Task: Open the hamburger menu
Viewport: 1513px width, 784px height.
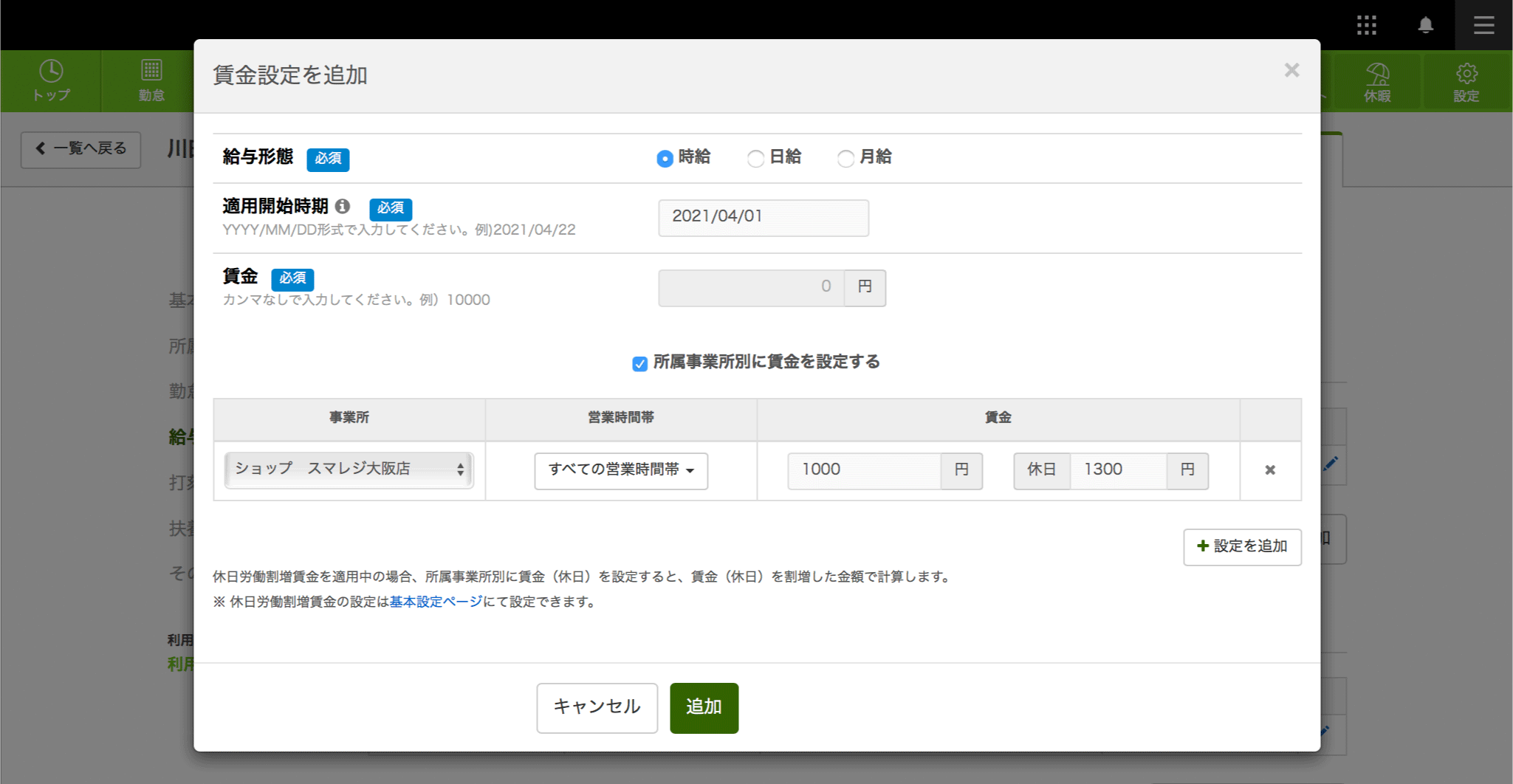Action: (1484, 25)
